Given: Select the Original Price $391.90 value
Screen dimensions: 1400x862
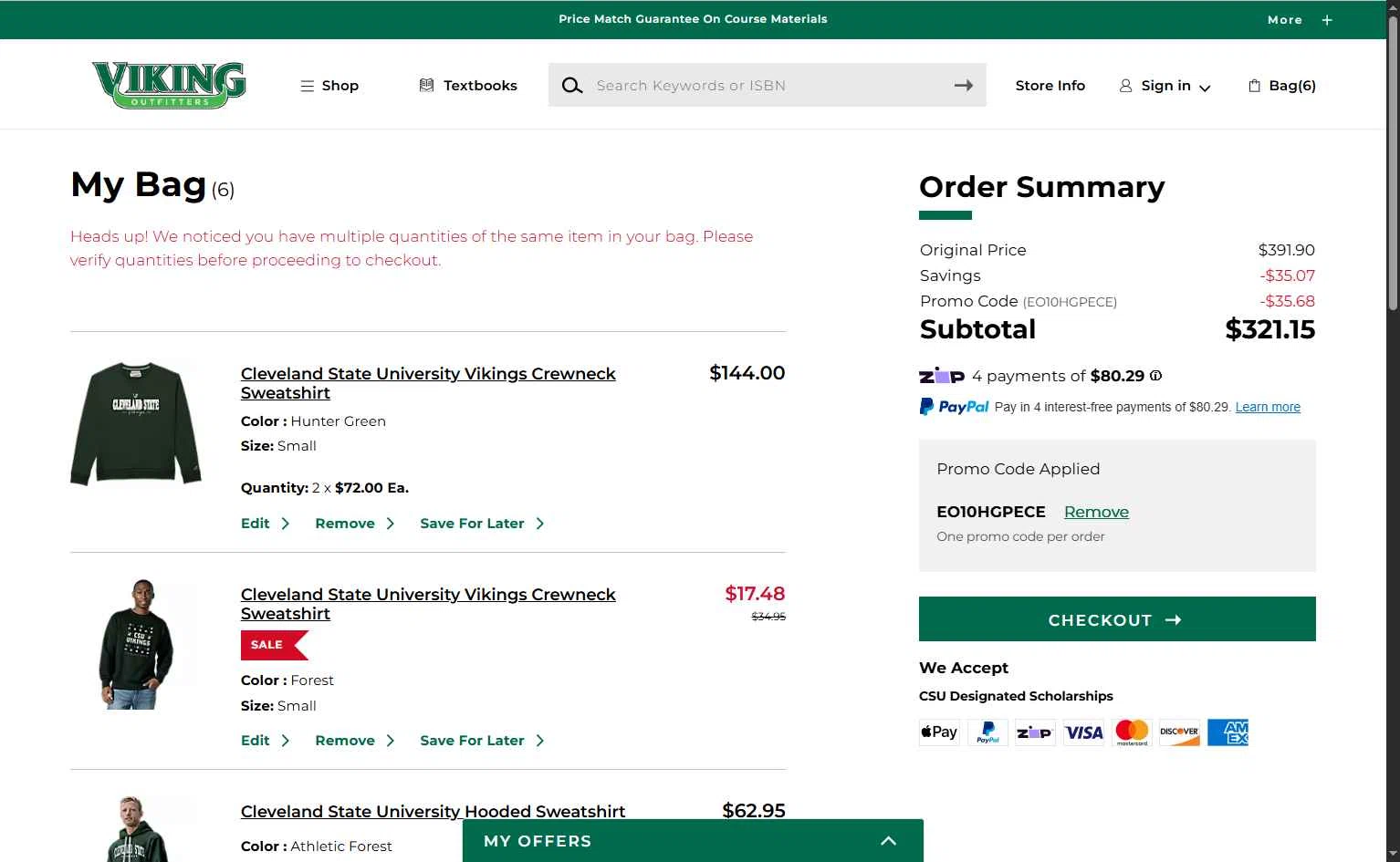Looking at the screenshot, I should pyautogui.click(x=1286, y=250).
